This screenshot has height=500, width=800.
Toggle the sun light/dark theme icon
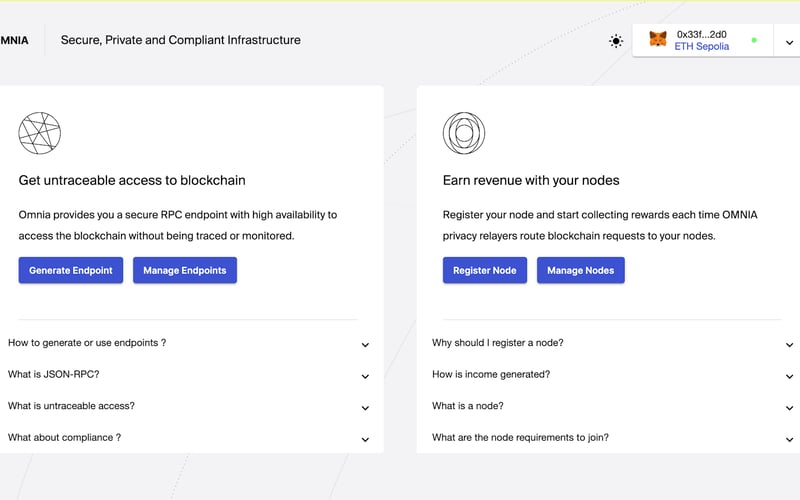616,41
